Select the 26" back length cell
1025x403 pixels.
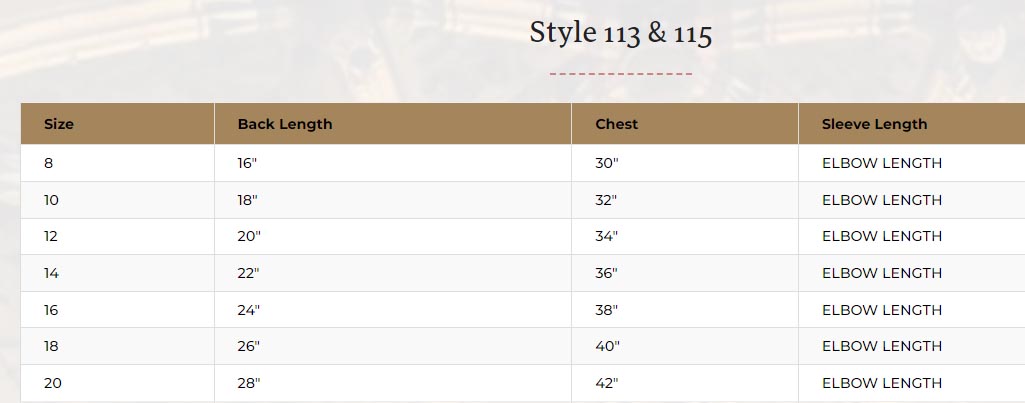coord(249,346)
